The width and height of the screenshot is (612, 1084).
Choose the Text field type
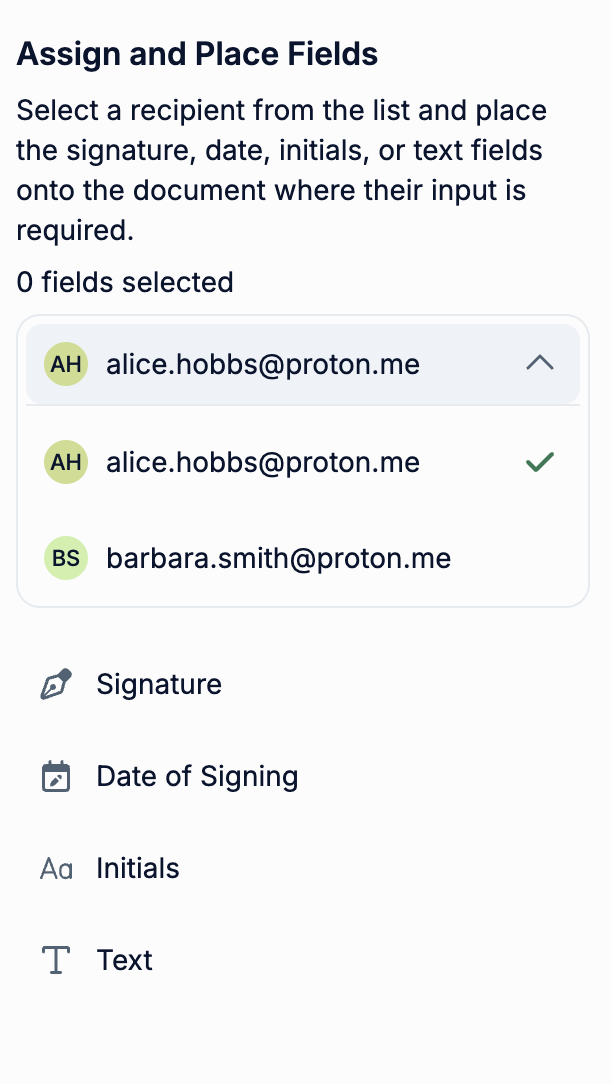[x=125, y=961]
